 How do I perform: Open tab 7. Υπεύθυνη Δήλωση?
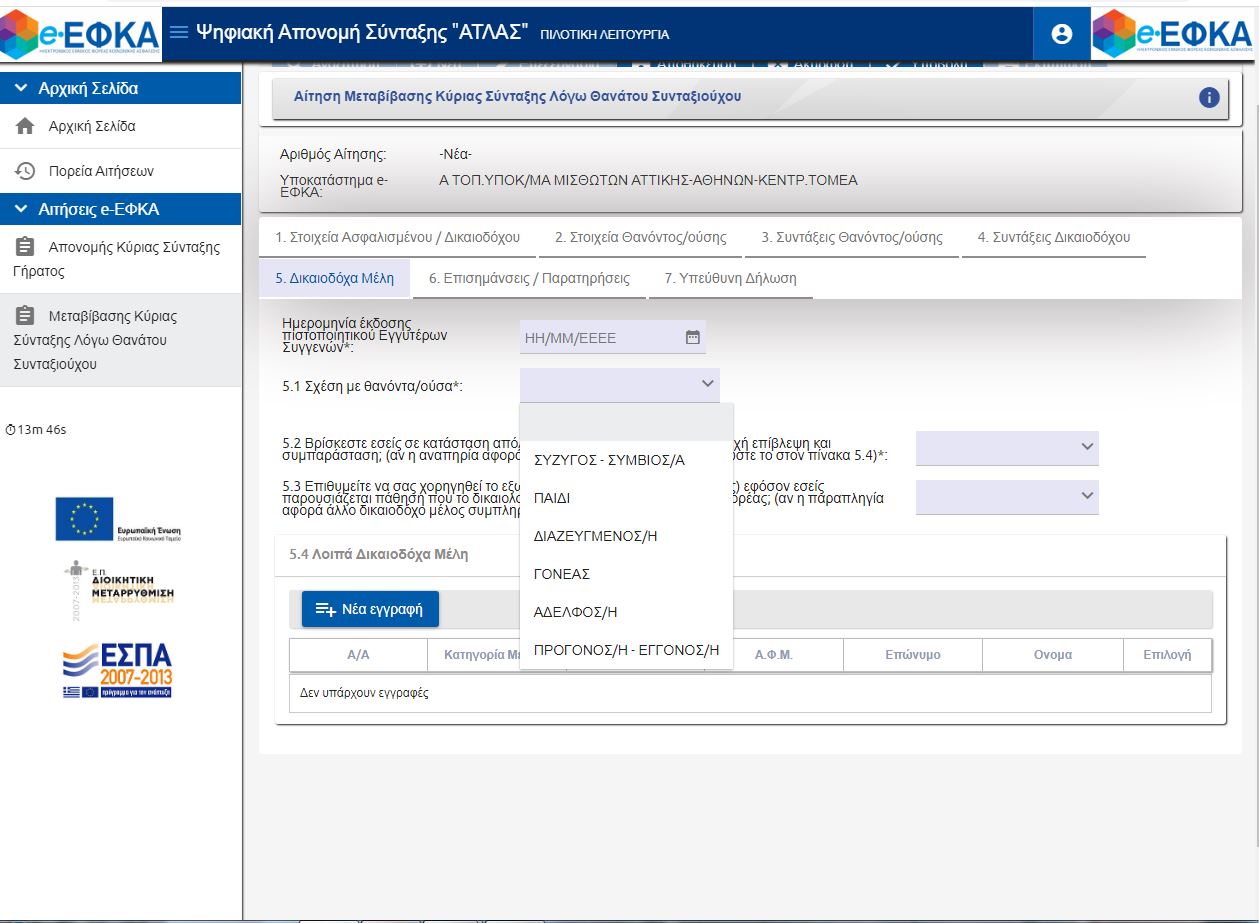[730, 278]
